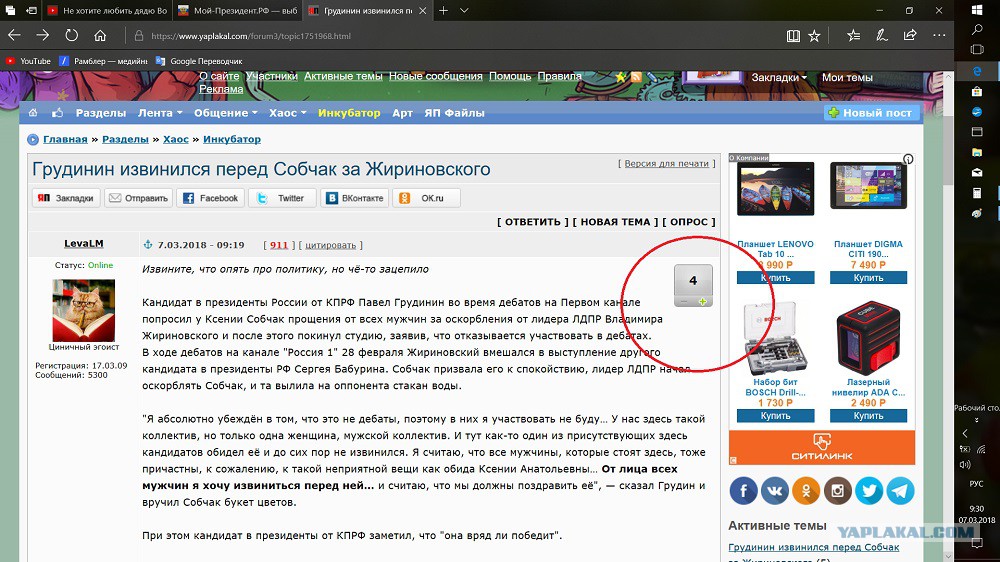Open the Рамблер — медийн bookmark
This screenshot has width=1000, height=562.
pos(103,61)
